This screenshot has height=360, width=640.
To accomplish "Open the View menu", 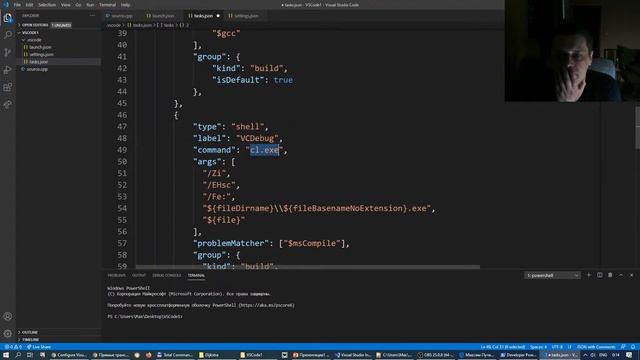I will pos(66,5).
